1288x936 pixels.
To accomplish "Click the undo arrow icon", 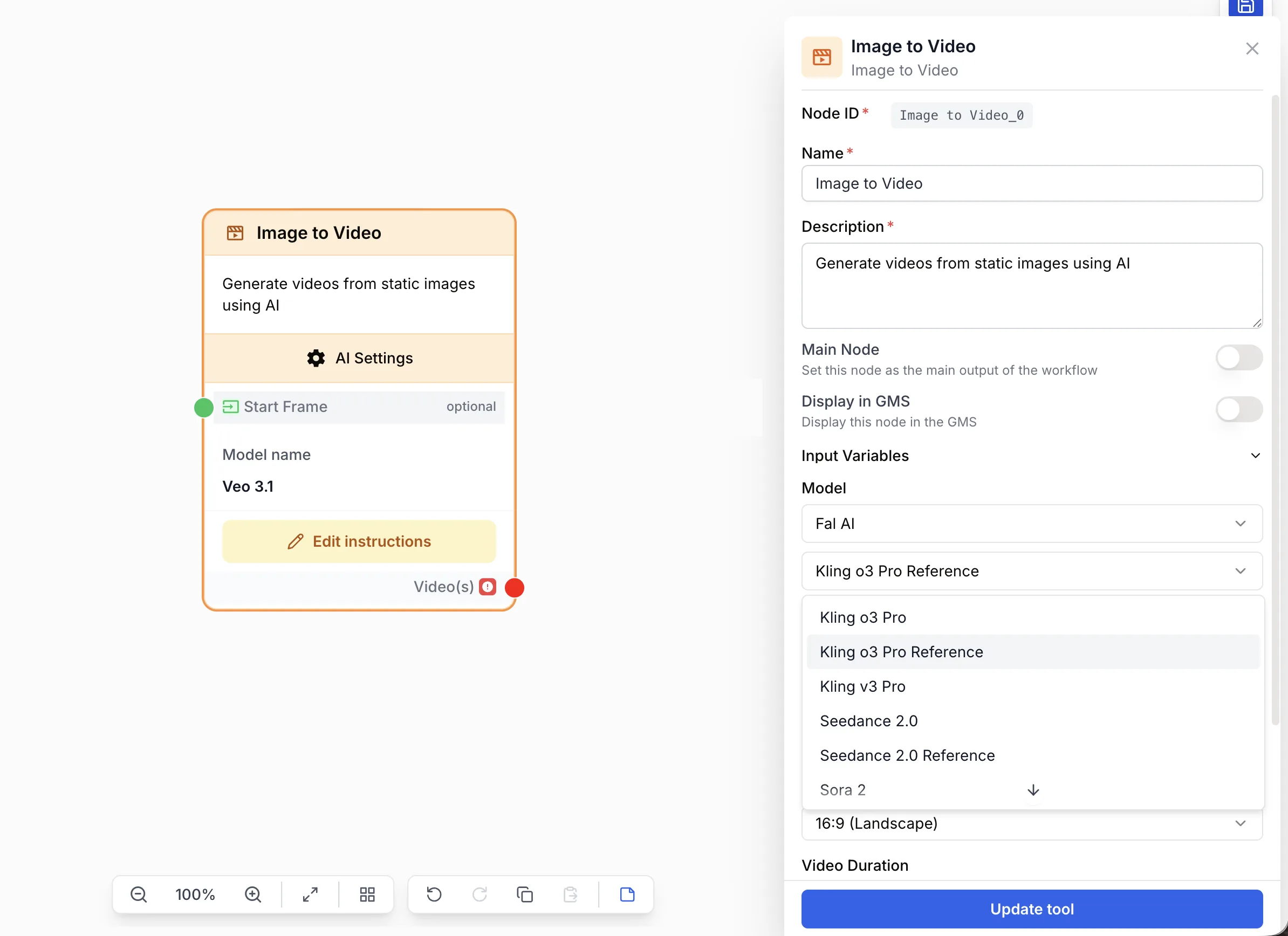I will pos(434,894).
